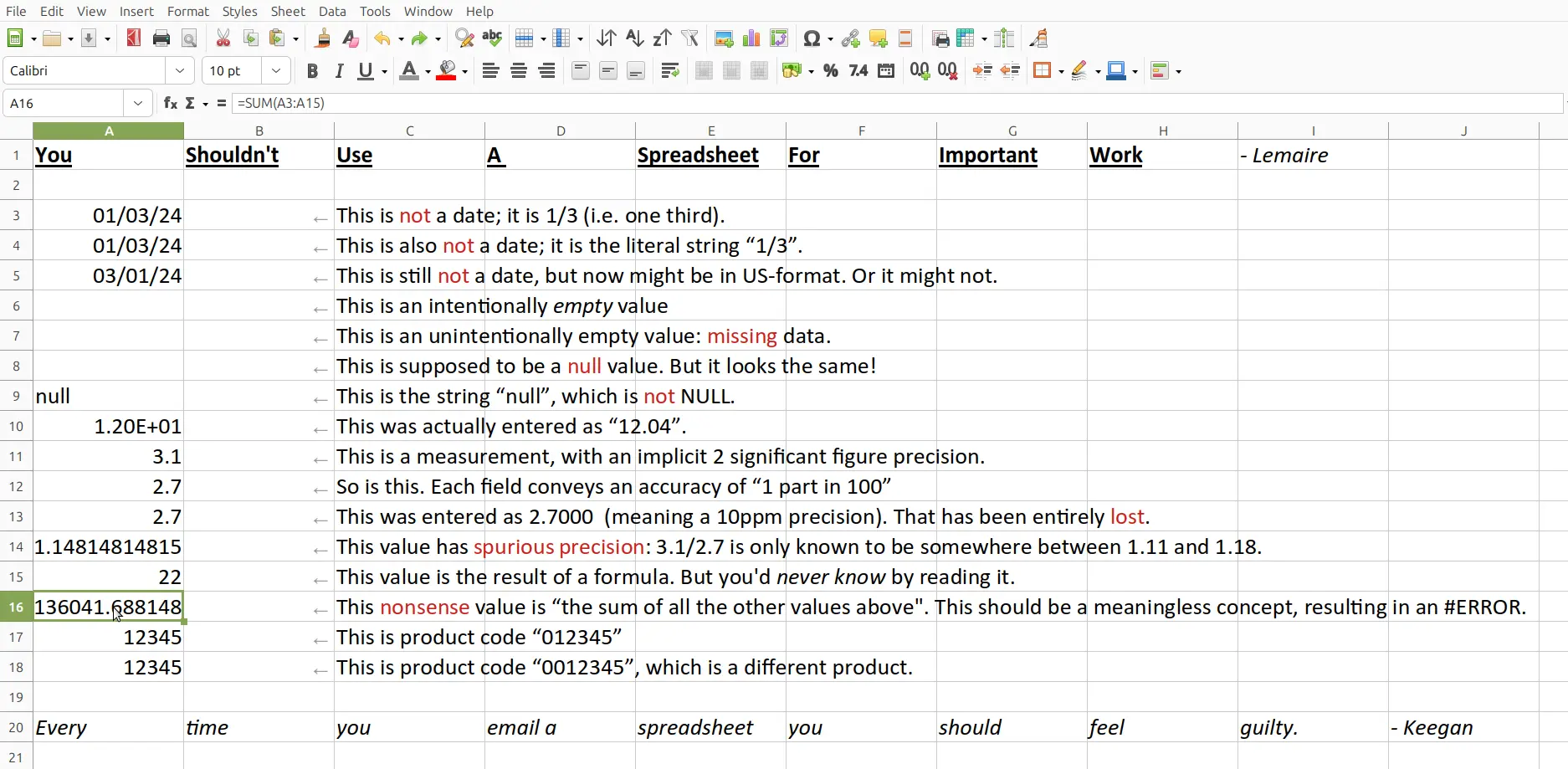
Task: Increase cell indent
Action: [x=982, y=71]
